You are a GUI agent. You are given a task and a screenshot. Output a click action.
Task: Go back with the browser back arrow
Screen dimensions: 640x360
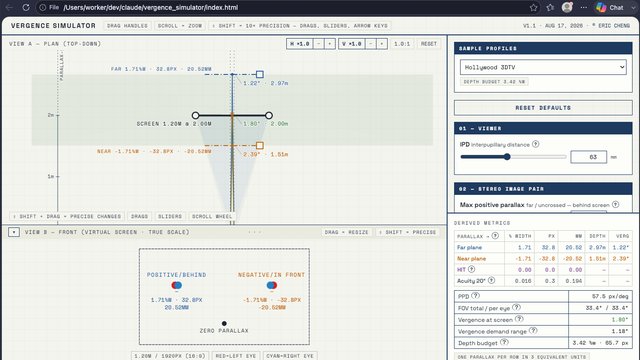(x=9, y=7)
